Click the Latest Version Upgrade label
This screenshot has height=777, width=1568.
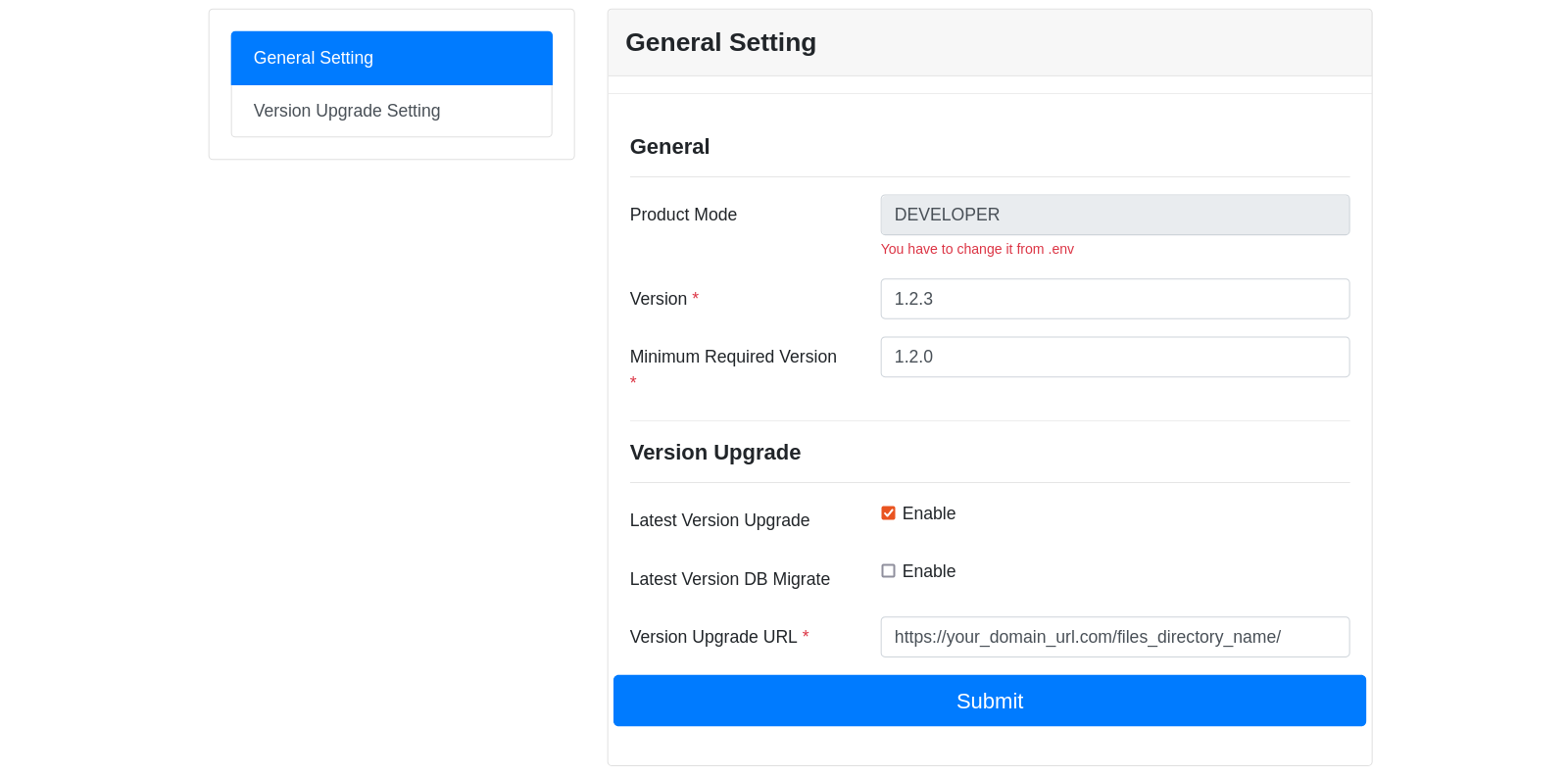tap(719, 520)
